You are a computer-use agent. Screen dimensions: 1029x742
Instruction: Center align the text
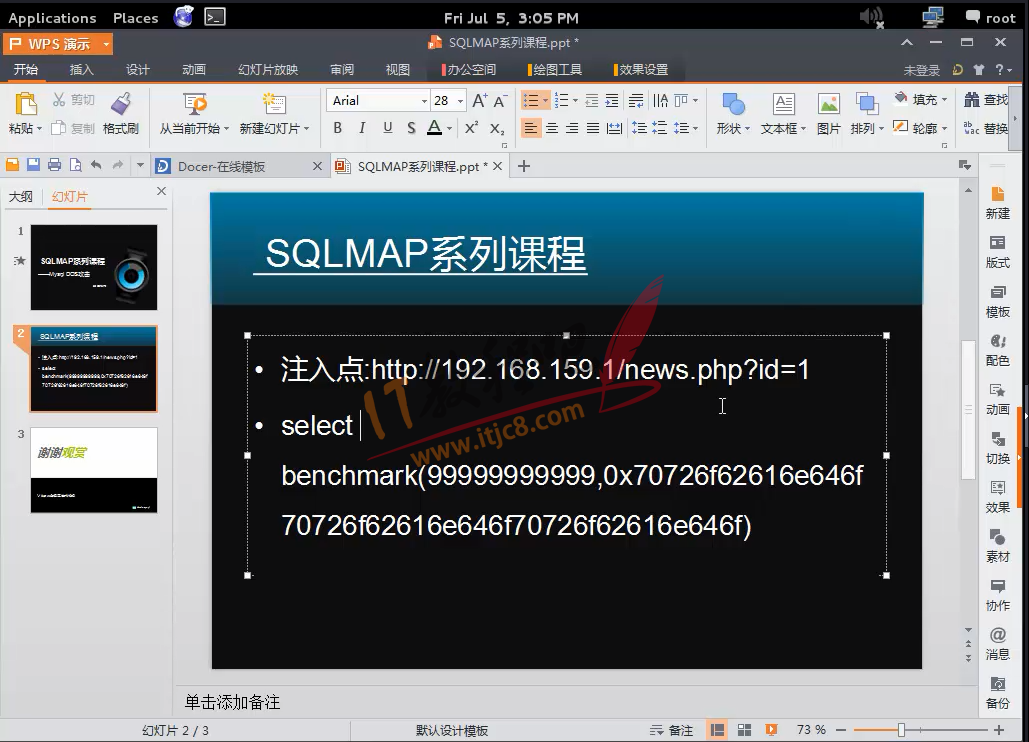coord(552,128)
